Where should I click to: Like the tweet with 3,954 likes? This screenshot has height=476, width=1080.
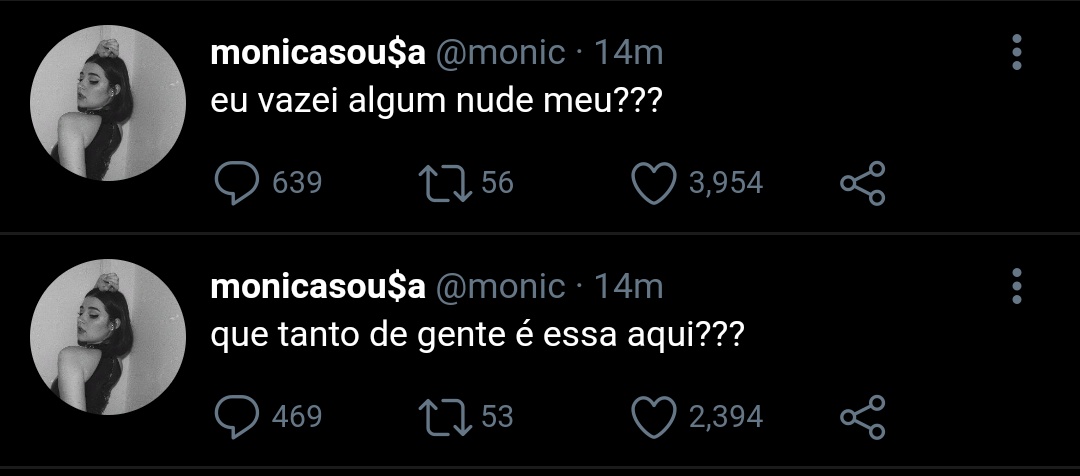654,183
